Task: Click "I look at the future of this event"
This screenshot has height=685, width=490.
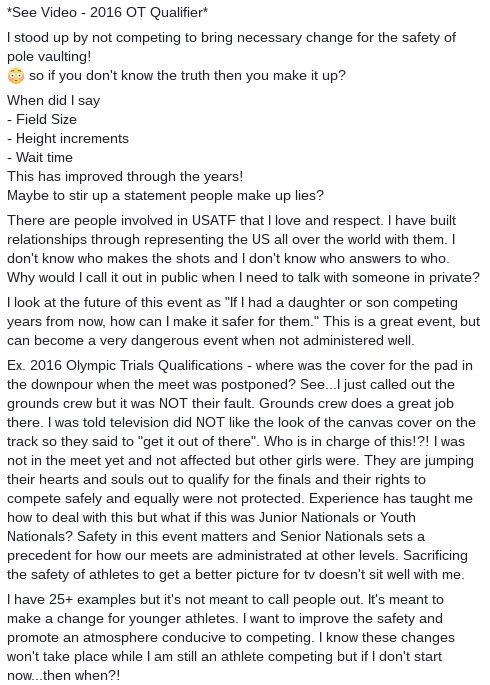Action: [114, 303]
